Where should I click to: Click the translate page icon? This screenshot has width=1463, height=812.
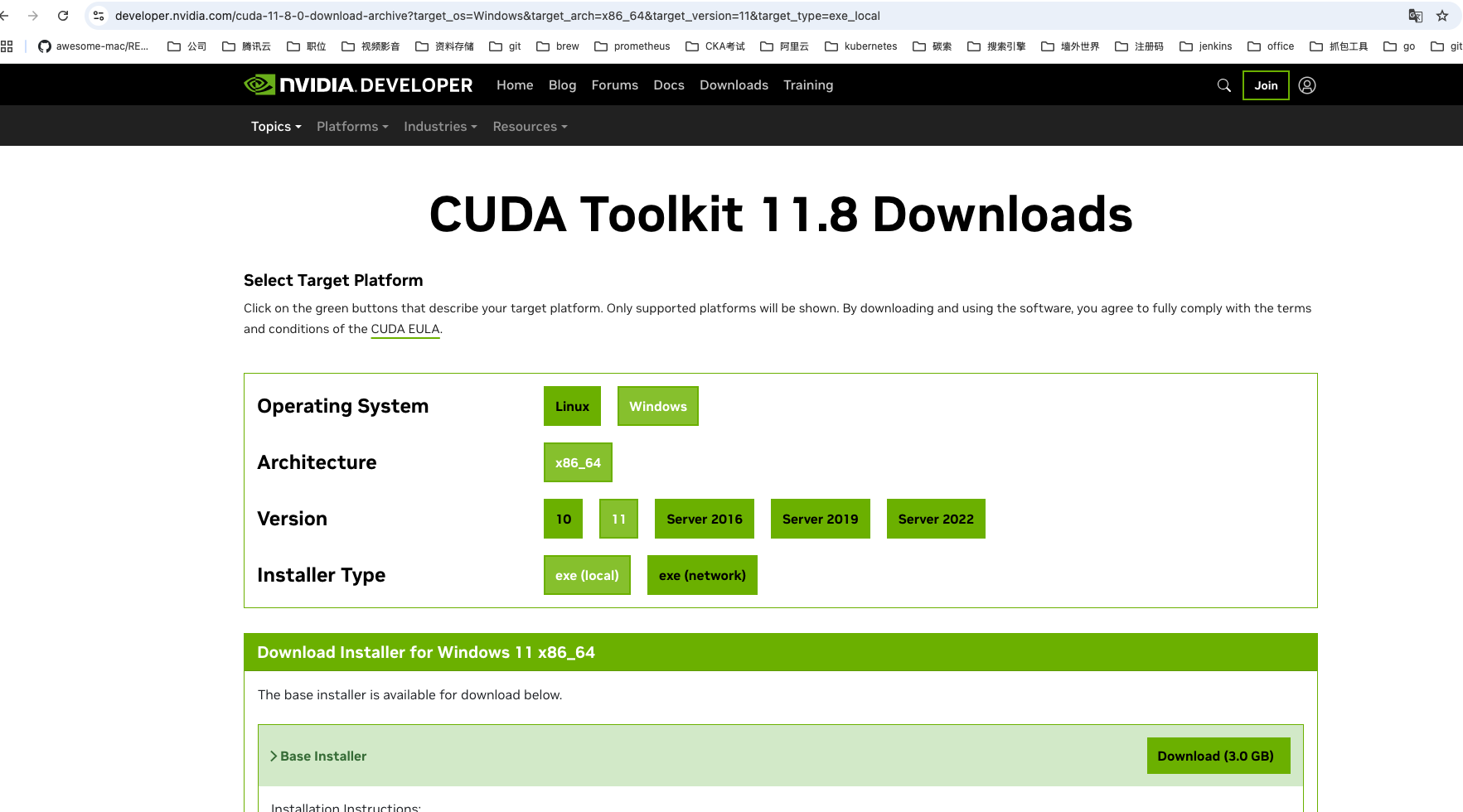click(x=1416, y=16)
